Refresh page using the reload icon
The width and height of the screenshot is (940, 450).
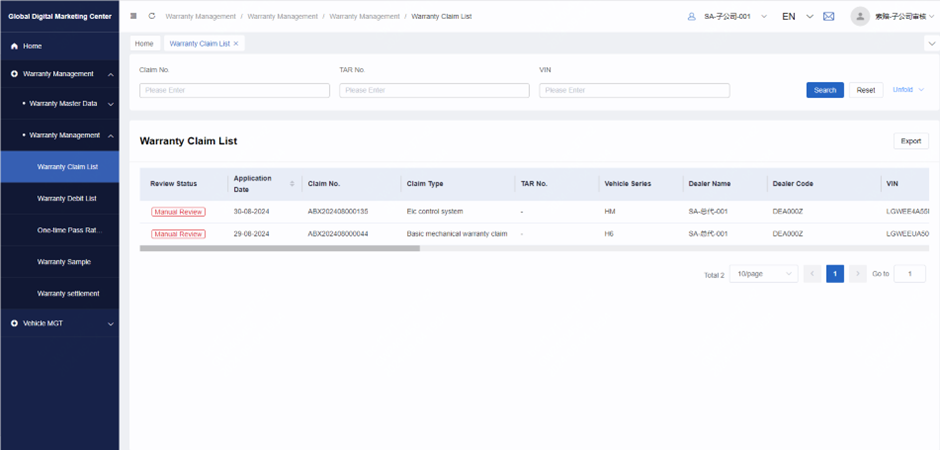point(152,16)
